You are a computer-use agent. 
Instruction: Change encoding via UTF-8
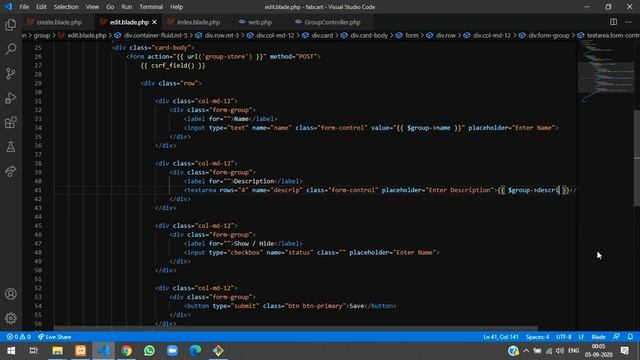564,337
